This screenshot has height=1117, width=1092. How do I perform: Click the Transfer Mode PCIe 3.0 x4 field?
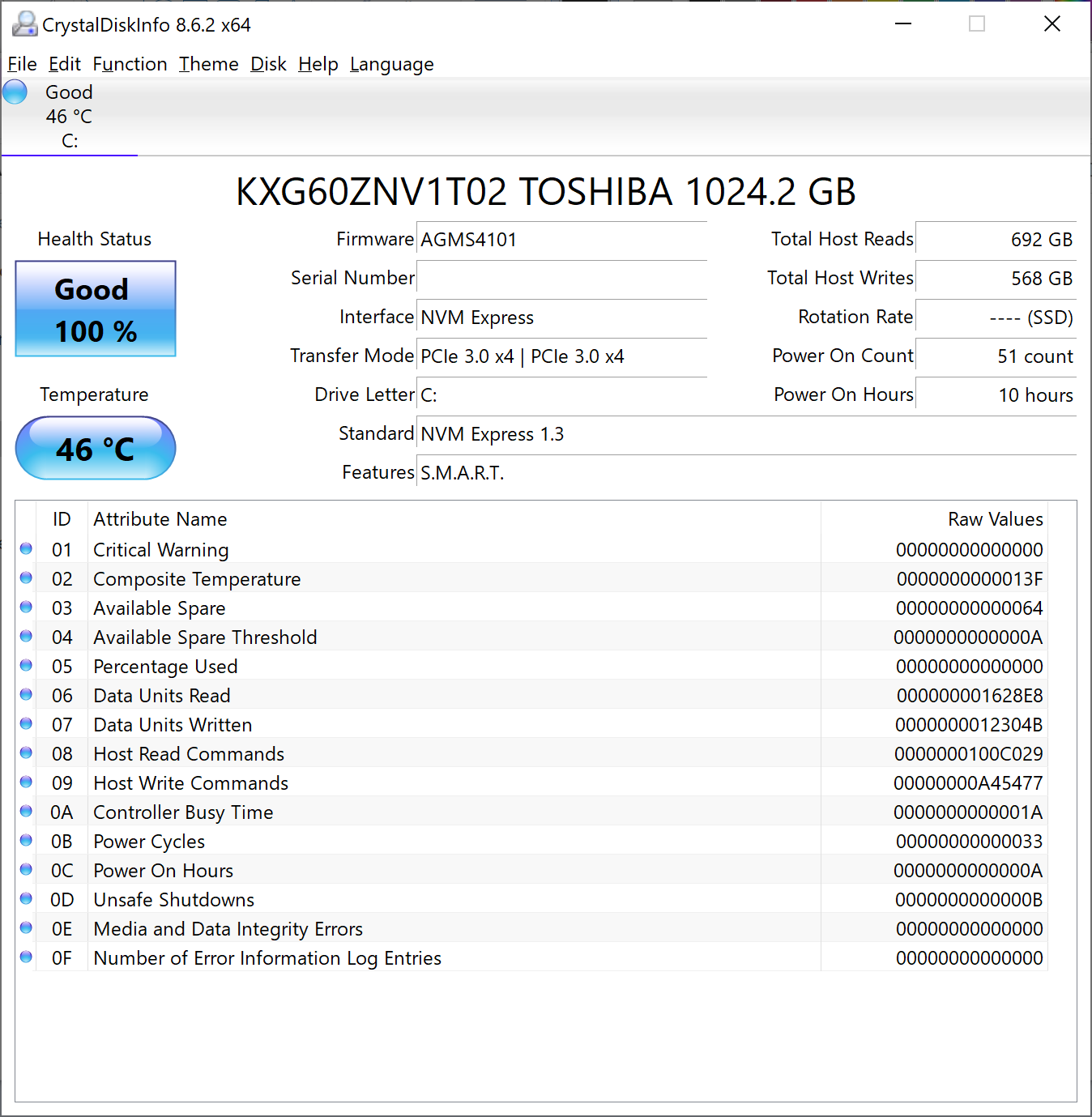point(562,356)
